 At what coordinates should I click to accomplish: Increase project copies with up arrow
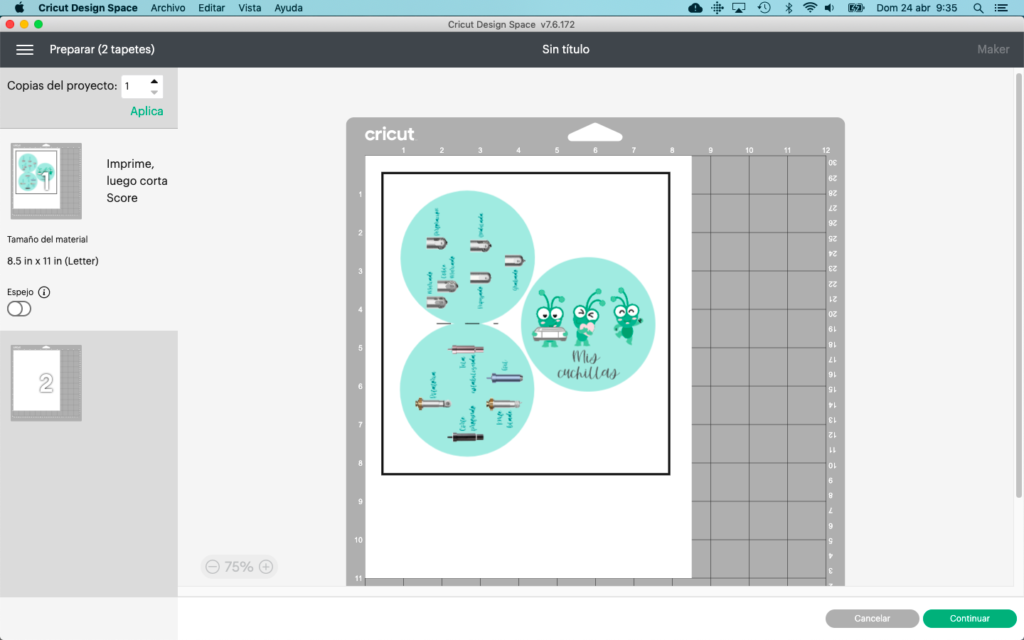click(154, 81)
